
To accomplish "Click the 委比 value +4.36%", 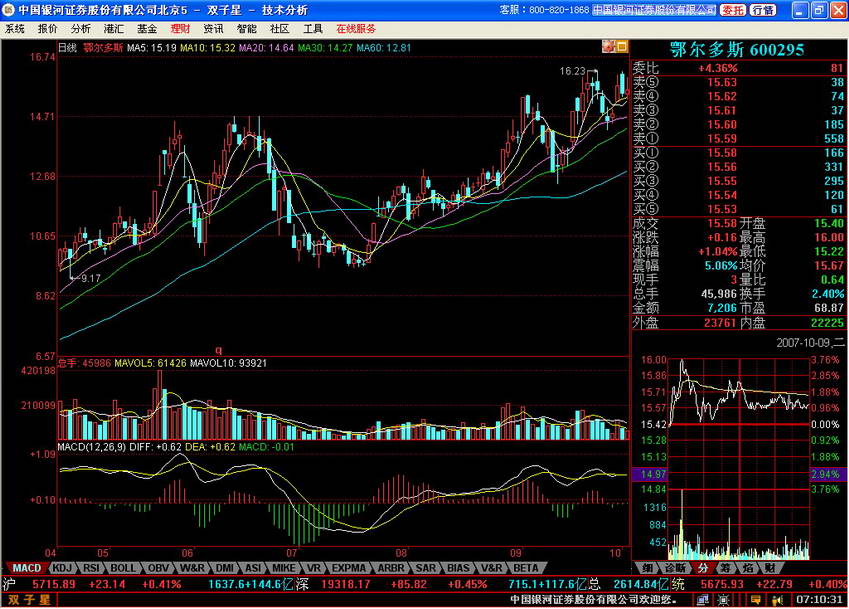I will coord(717,68).
